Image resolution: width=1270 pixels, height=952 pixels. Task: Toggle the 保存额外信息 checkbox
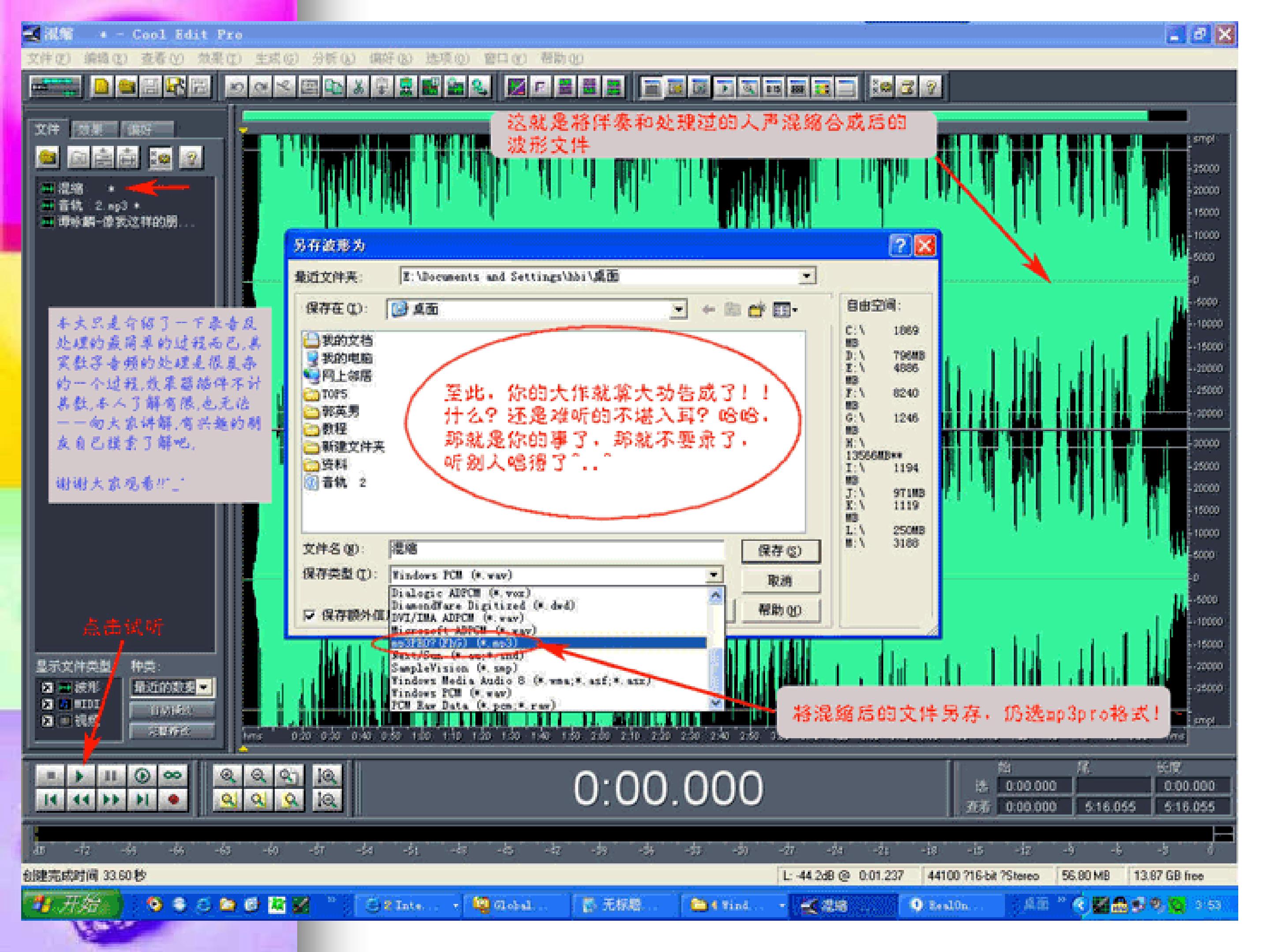click(x=310, y=615)
